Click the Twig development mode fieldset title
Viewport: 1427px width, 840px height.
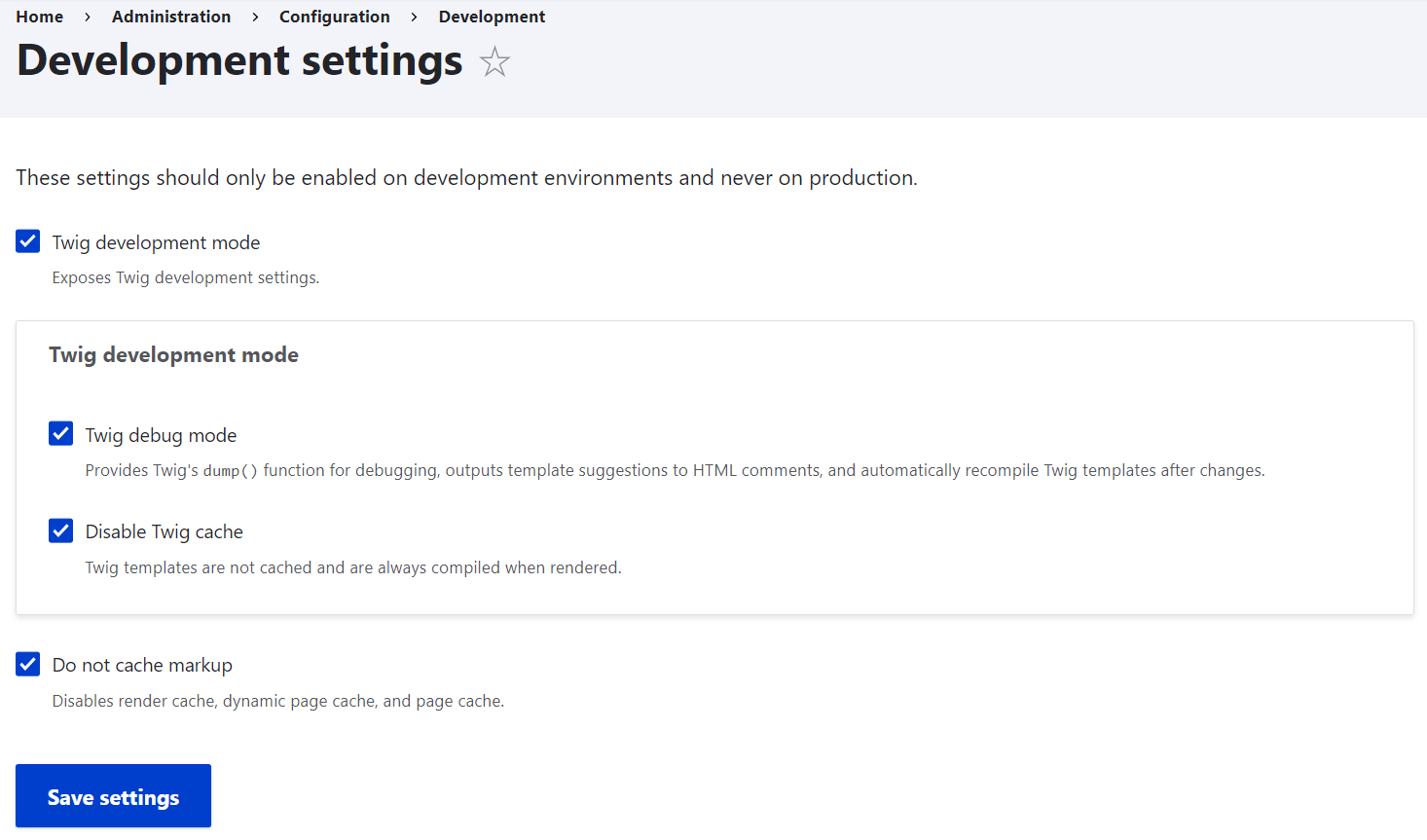pyautogui.click(x=173, y=354)
